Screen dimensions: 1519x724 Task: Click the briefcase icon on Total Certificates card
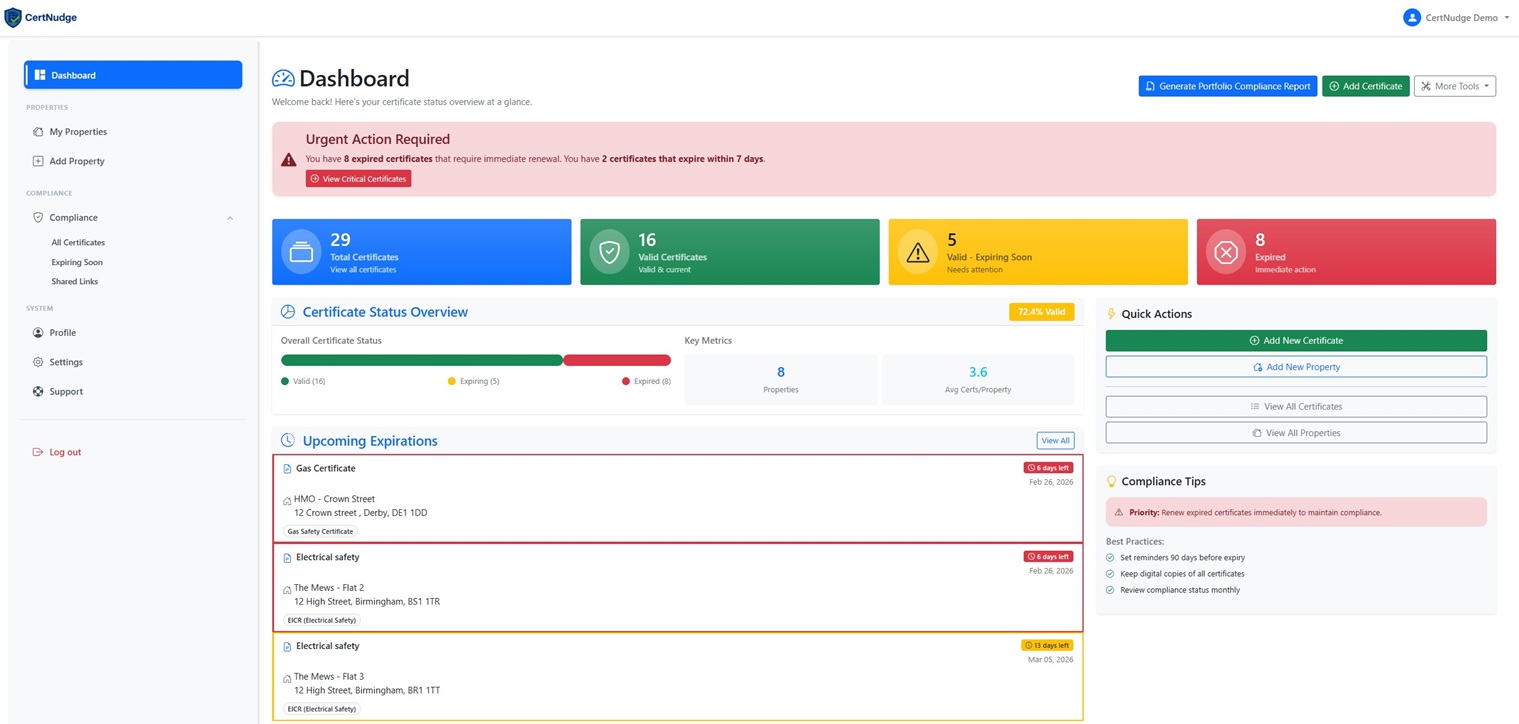click(x=301, y=251)
